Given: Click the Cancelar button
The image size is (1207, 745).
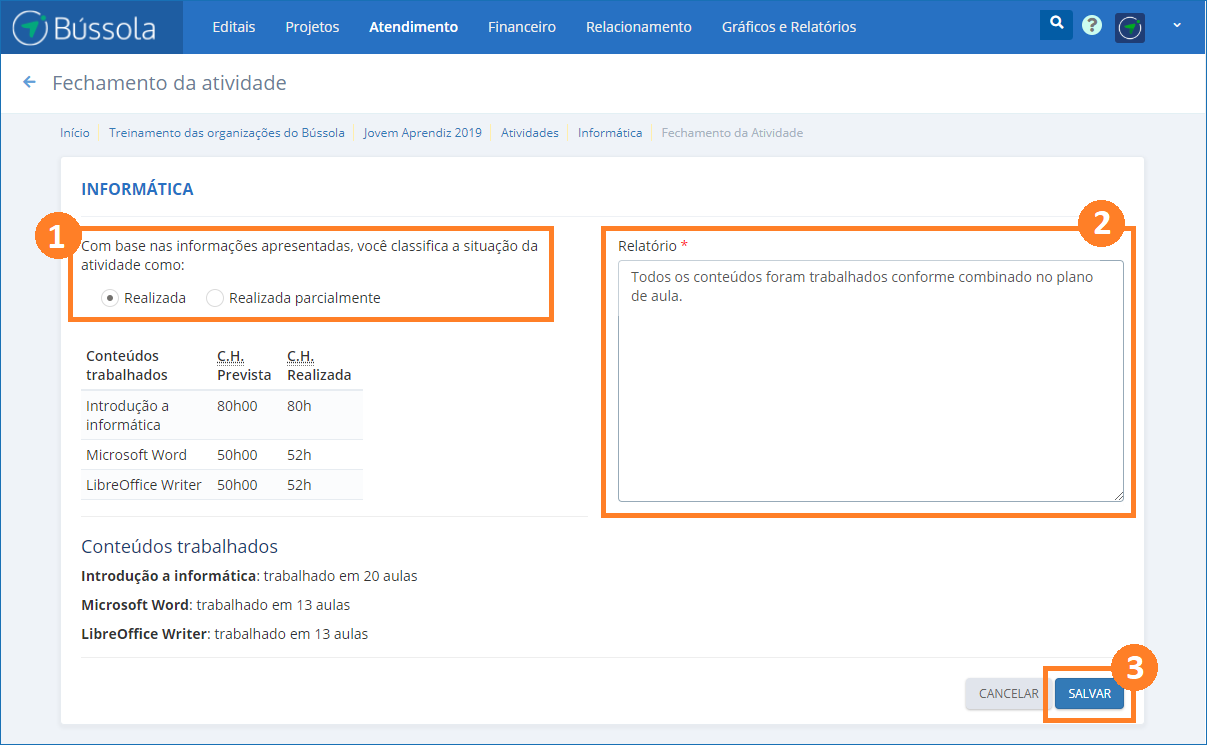Looking at the screenshot, I should tap(1008, 694).
